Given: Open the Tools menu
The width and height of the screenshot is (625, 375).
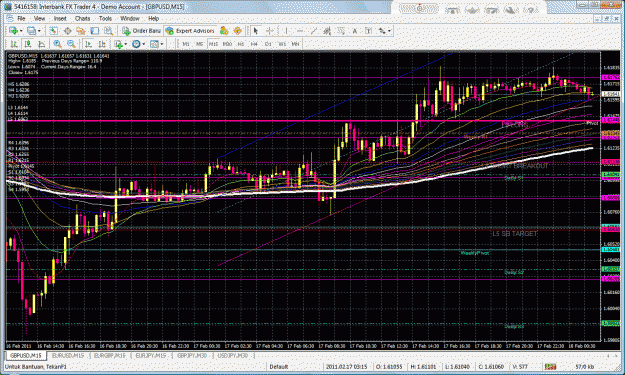Looking at the screenshot, I should tap(105, 18).
